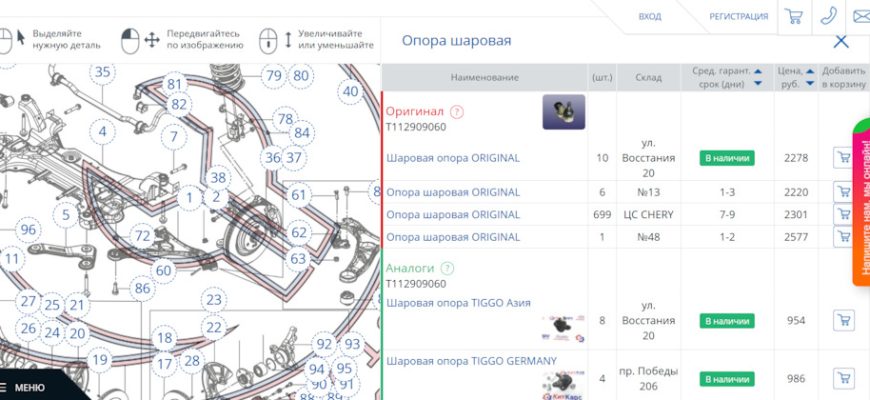870x400 pixels.
Task: Click the help icon next to Оригинал
Action: pyautogui.click(x=457, y=112)
